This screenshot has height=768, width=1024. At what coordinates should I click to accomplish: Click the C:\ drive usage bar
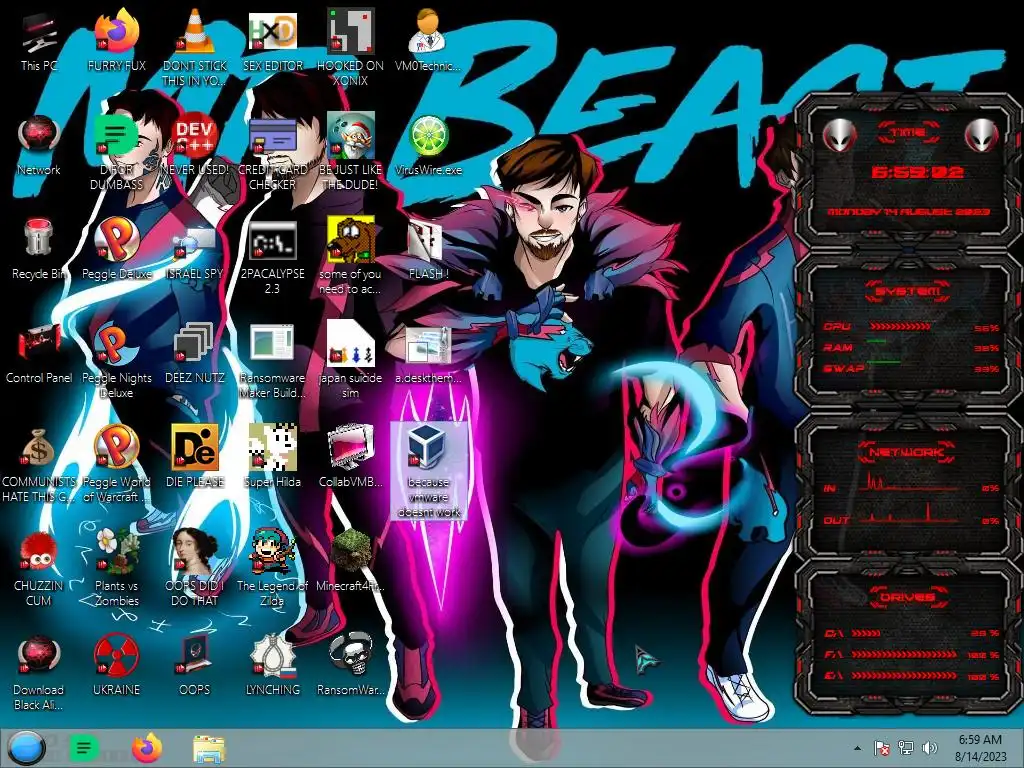click(x=866, y=633)
